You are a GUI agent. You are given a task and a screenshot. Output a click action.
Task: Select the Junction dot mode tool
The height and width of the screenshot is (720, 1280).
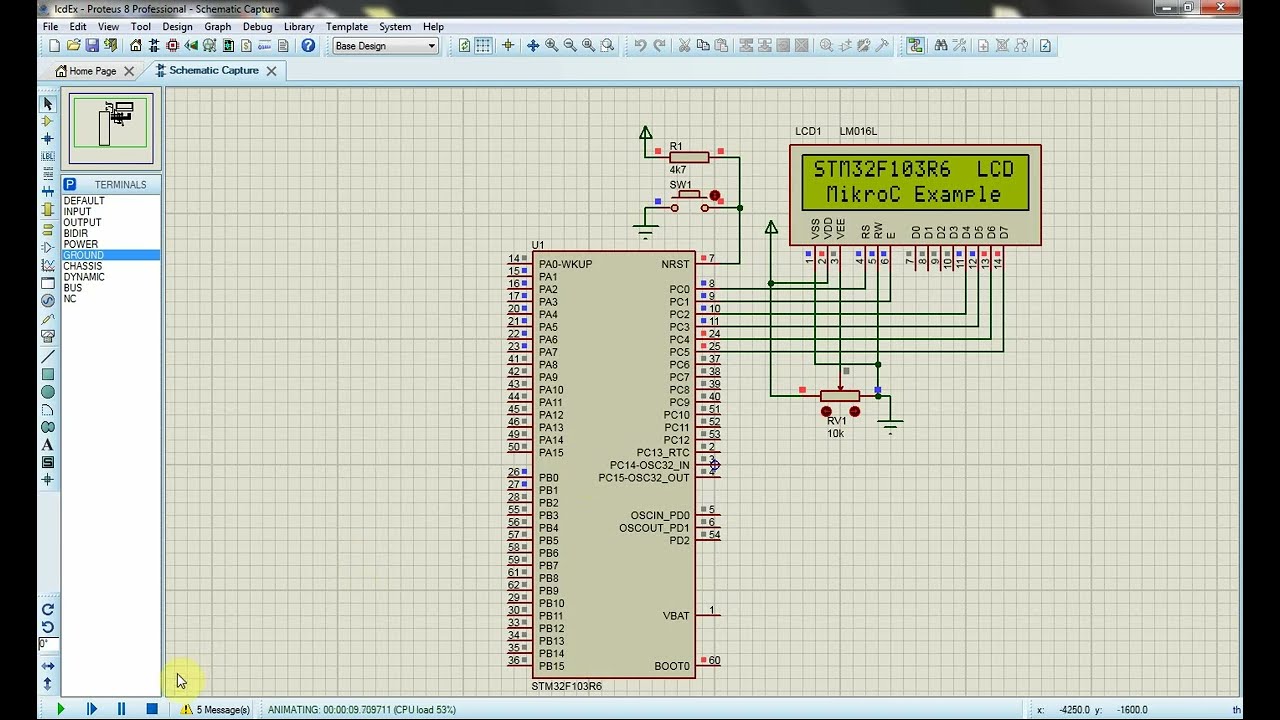47,139
